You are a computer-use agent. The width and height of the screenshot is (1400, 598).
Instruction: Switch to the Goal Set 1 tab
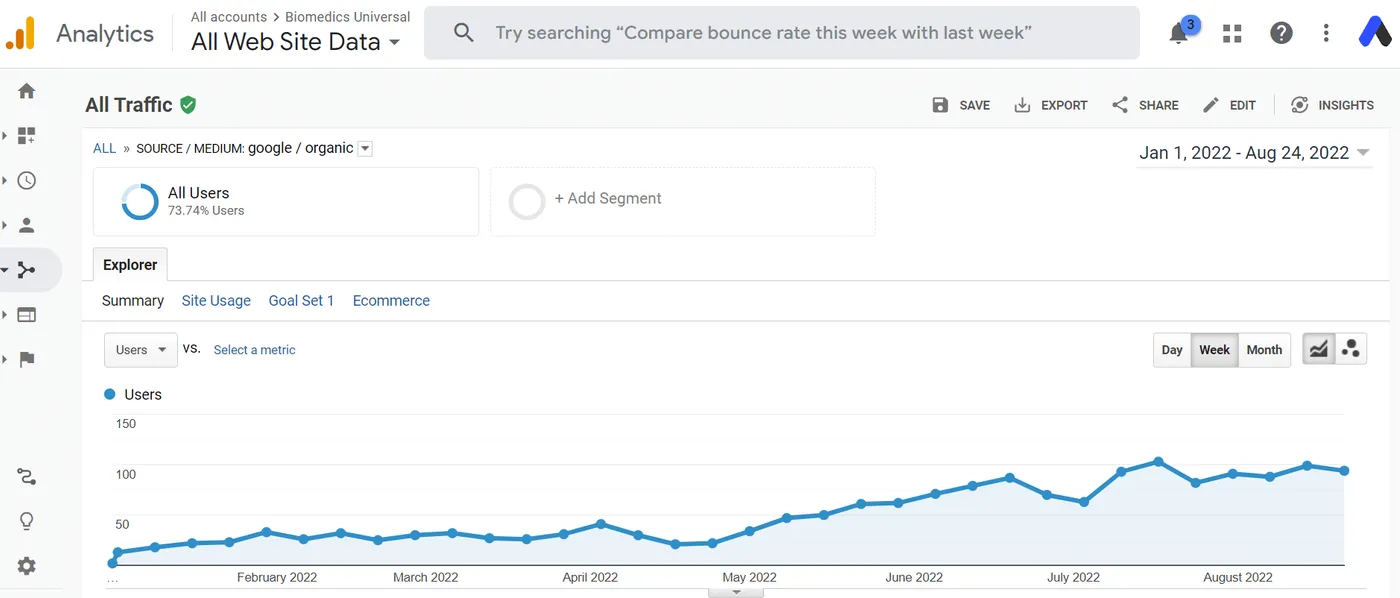pyautogui.click(x=301, y=301)
